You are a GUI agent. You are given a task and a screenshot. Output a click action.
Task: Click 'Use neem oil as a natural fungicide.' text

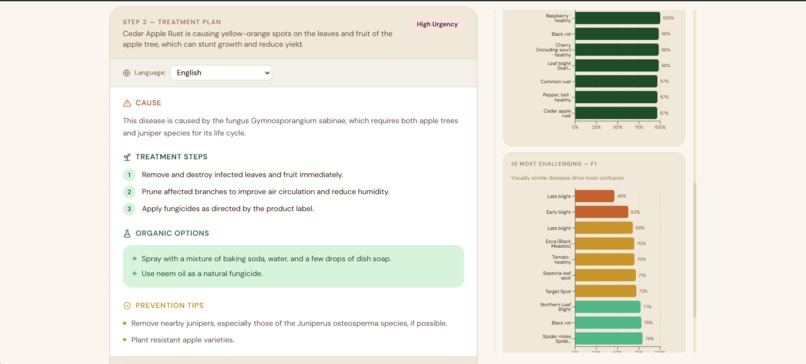pos(202,274)
